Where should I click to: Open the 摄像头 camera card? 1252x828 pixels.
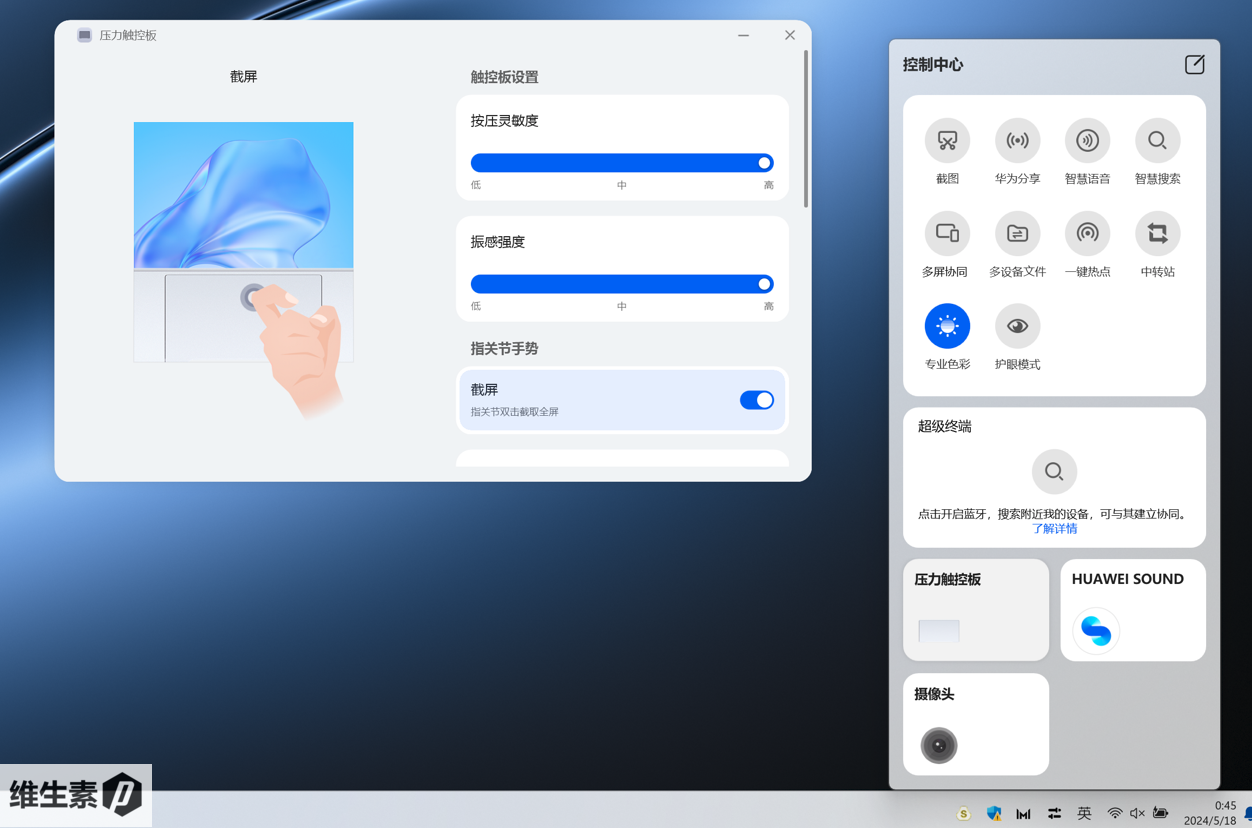click(975, 724)
